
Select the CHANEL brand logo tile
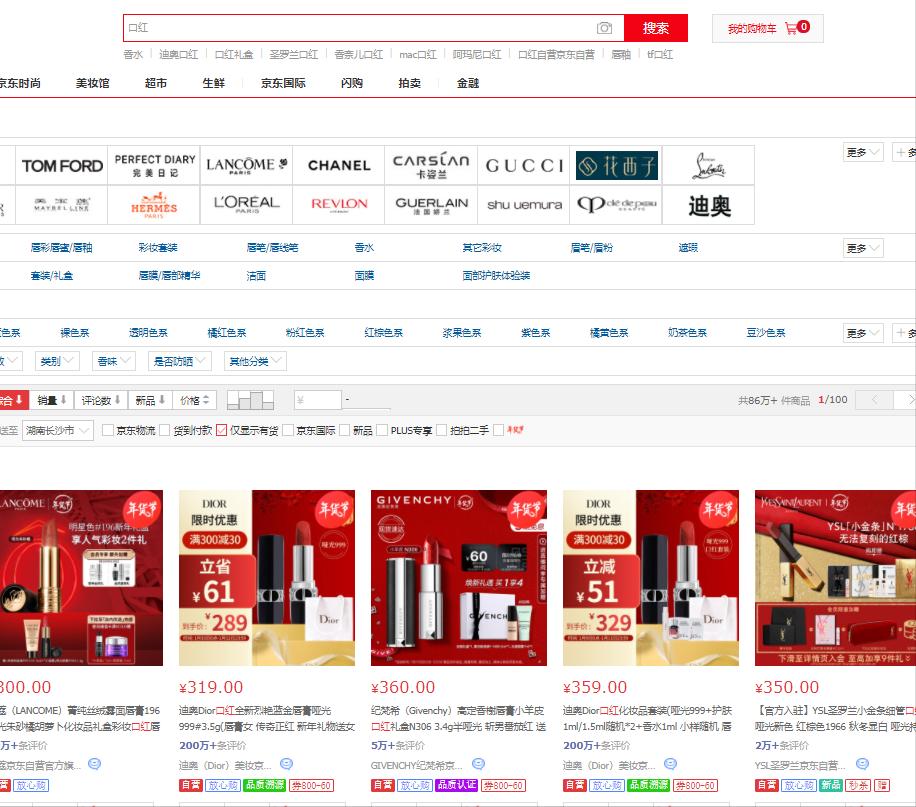(339, 165)
